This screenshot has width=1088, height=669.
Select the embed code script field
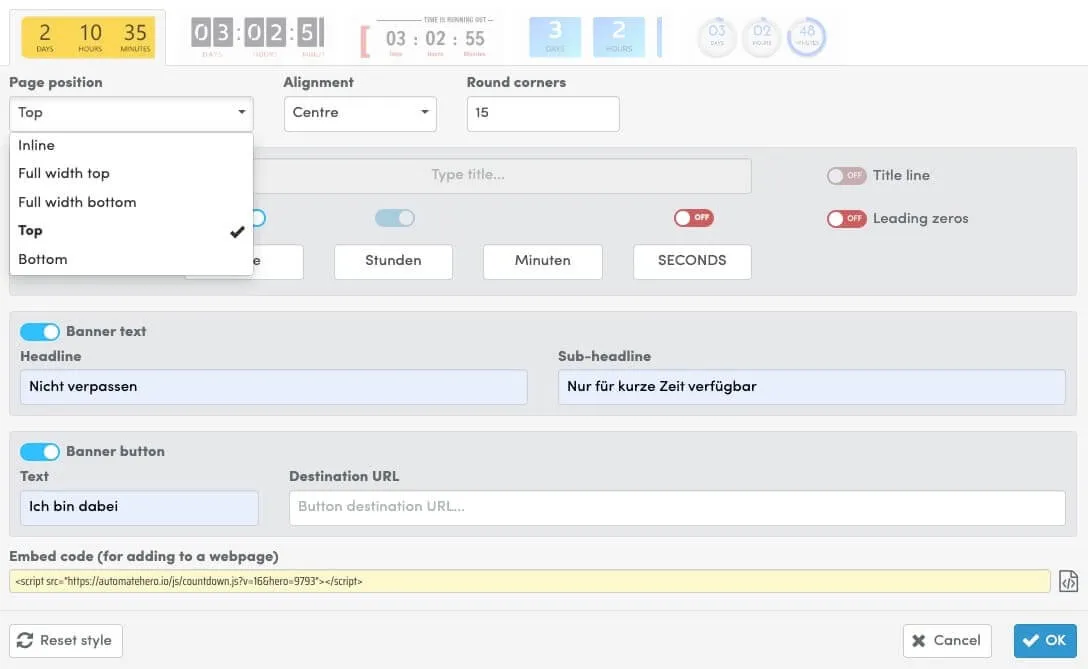click(x=530, y=581)
